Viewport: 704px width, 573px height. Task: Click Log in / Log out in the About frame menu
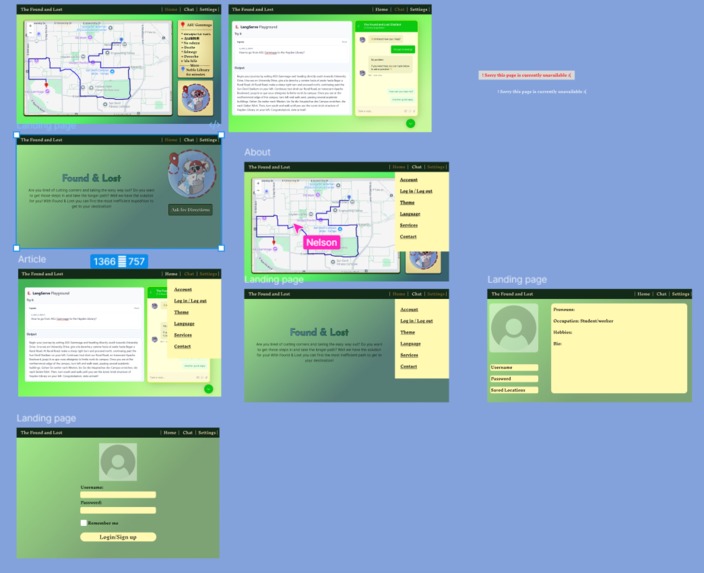tap(416, 191)
